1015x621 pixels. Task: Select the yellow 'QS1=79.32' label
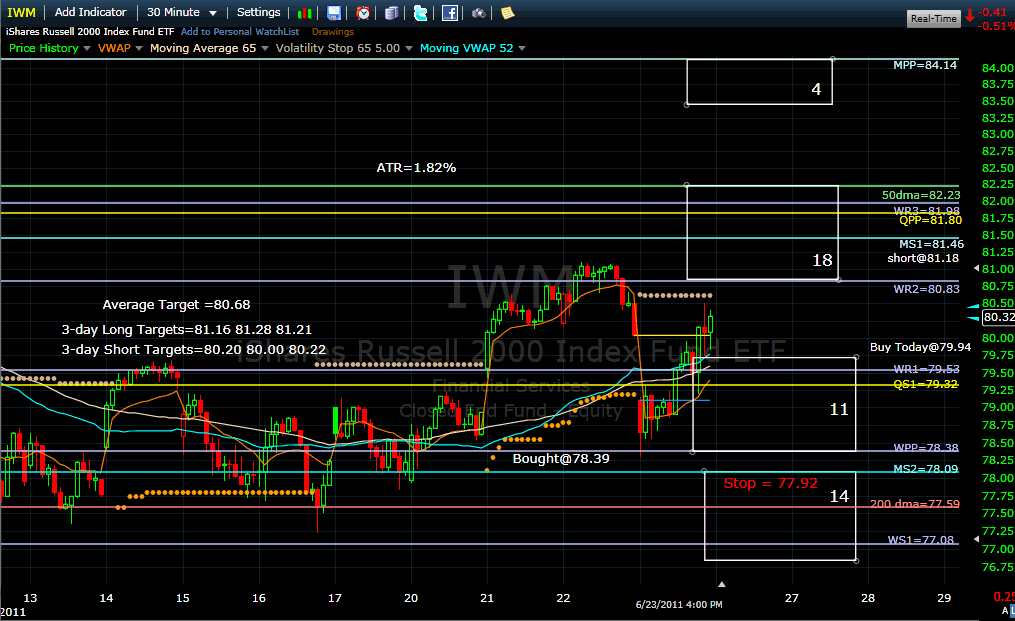926,385
